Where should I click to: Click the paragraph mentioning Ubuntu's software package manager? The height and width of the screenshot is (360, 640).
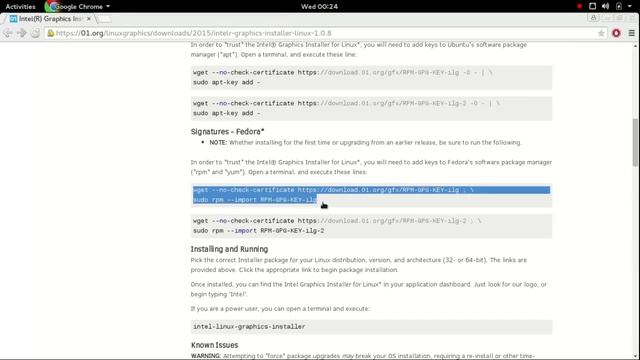(358, 49)
